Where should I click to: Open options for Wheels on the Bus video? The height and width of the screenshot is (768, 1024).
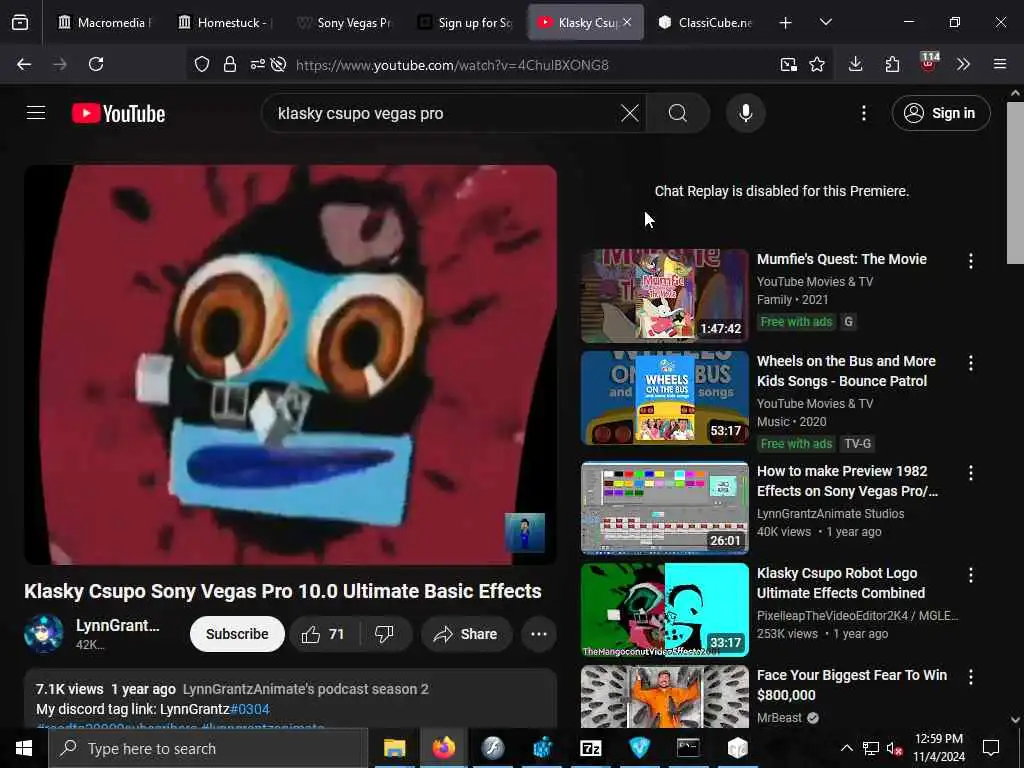(970, 363)
